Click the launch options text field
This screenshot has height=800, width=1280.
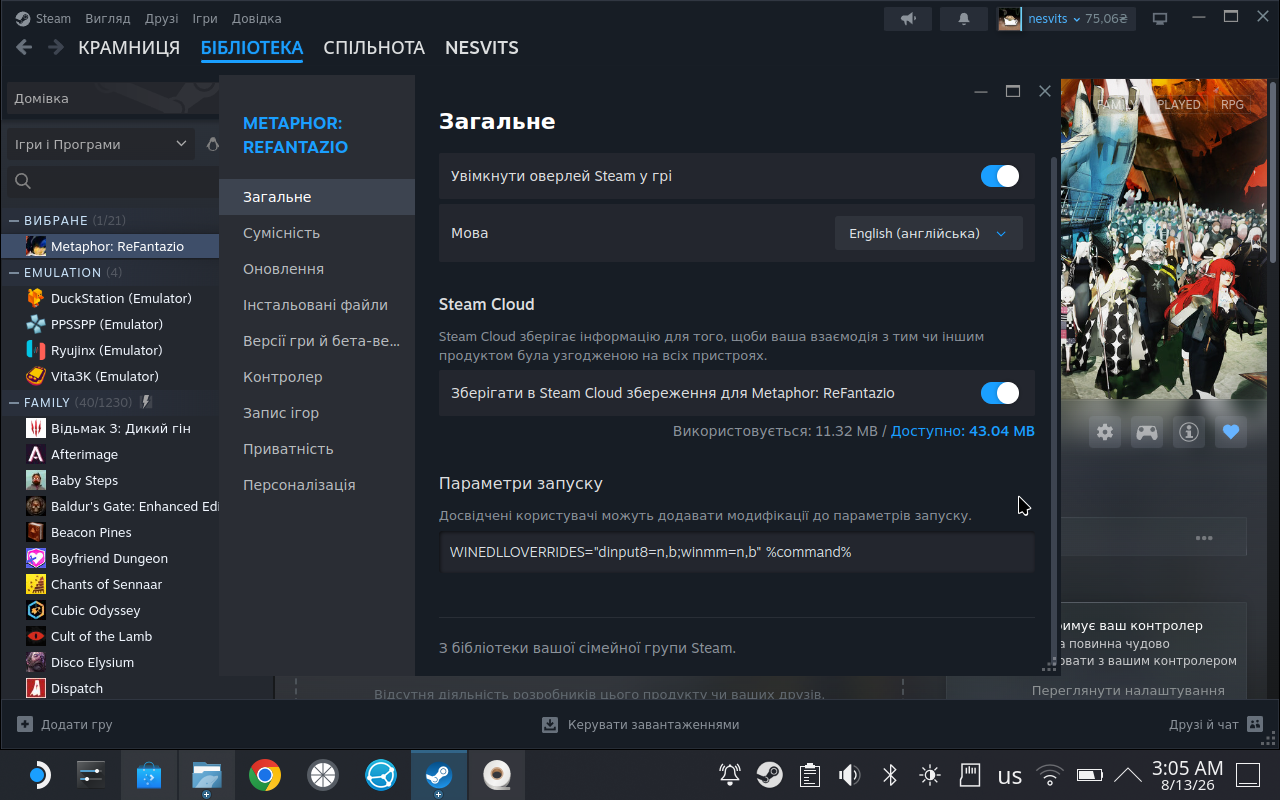737,552
